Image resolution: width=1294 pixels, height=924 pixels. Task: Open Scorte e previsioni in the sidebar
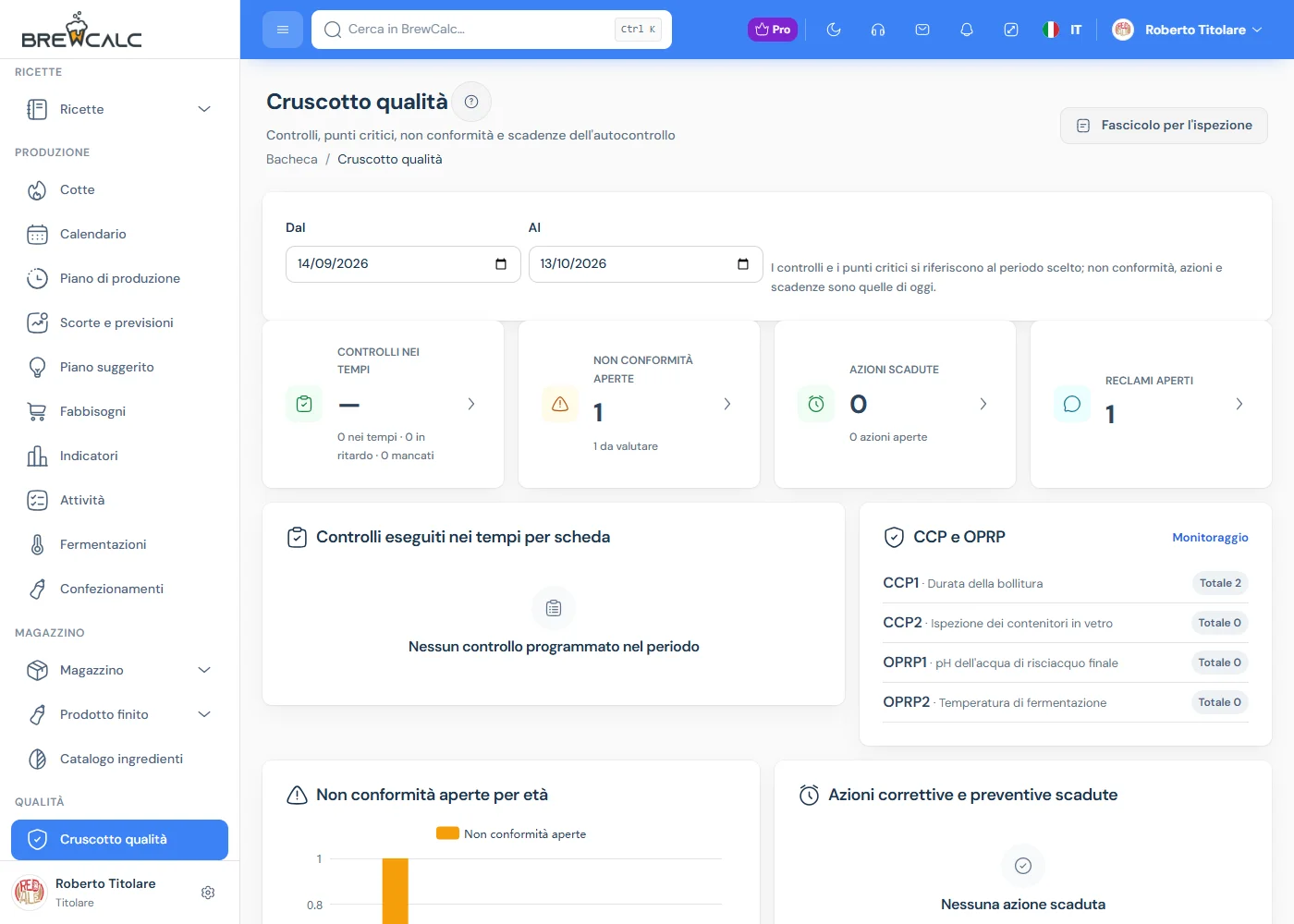(120, 322)
